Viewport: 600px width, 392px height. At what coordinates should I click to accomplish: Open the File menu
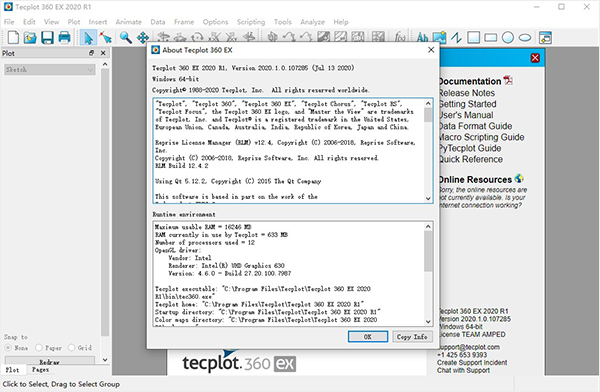9,22
